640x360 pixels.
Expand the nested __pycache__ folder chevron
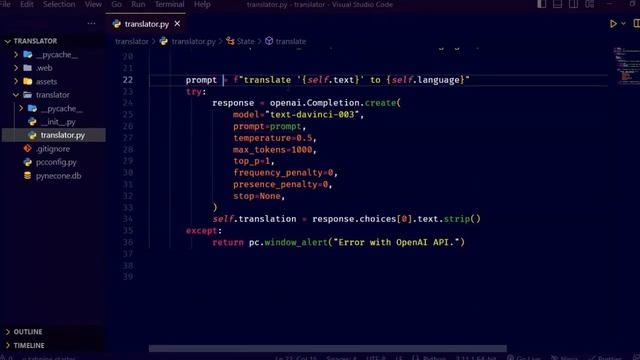[21, 108]
